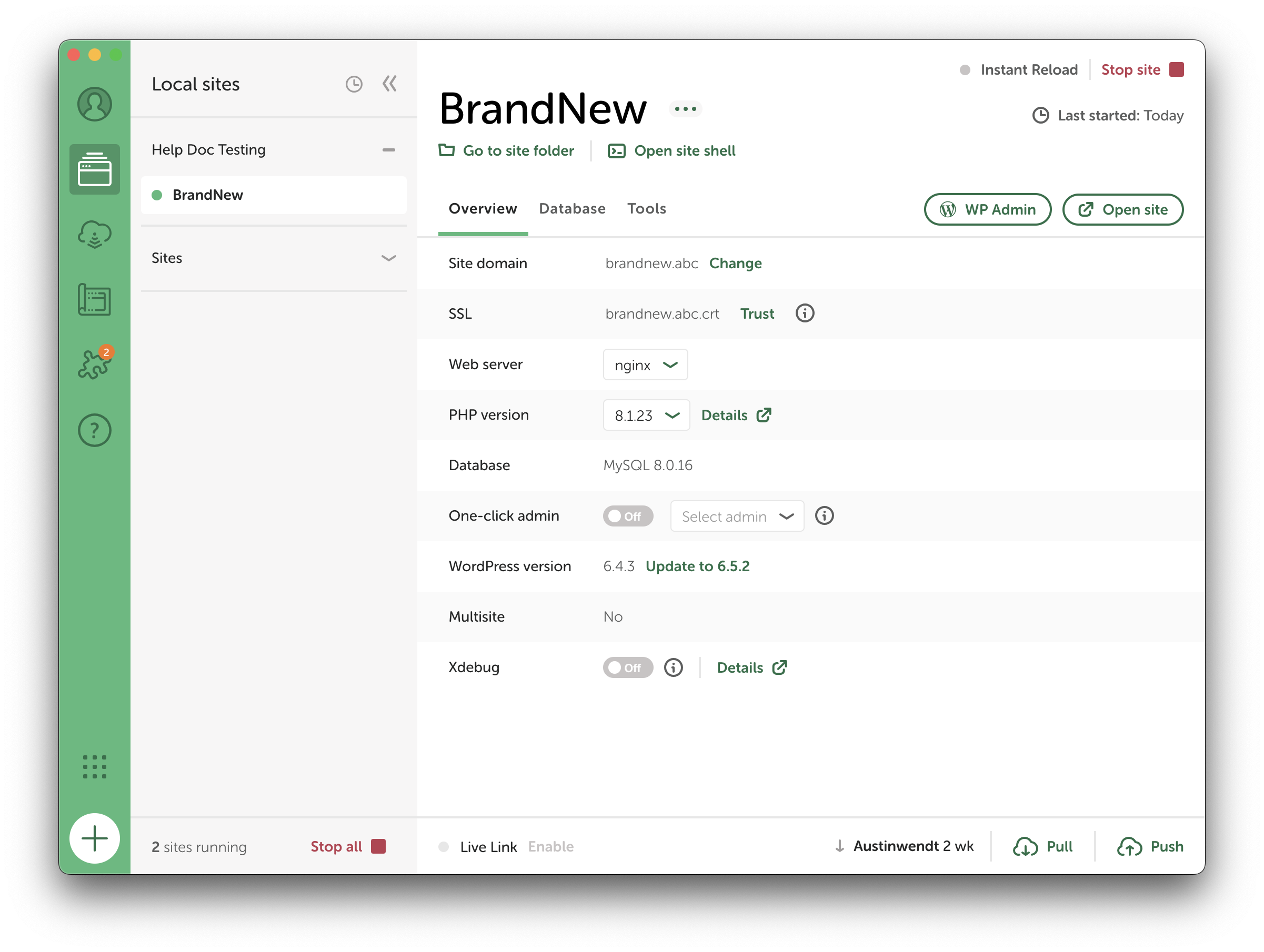1264x952 pixels.
Task: Click the SSL info icon
Action: 805,313
